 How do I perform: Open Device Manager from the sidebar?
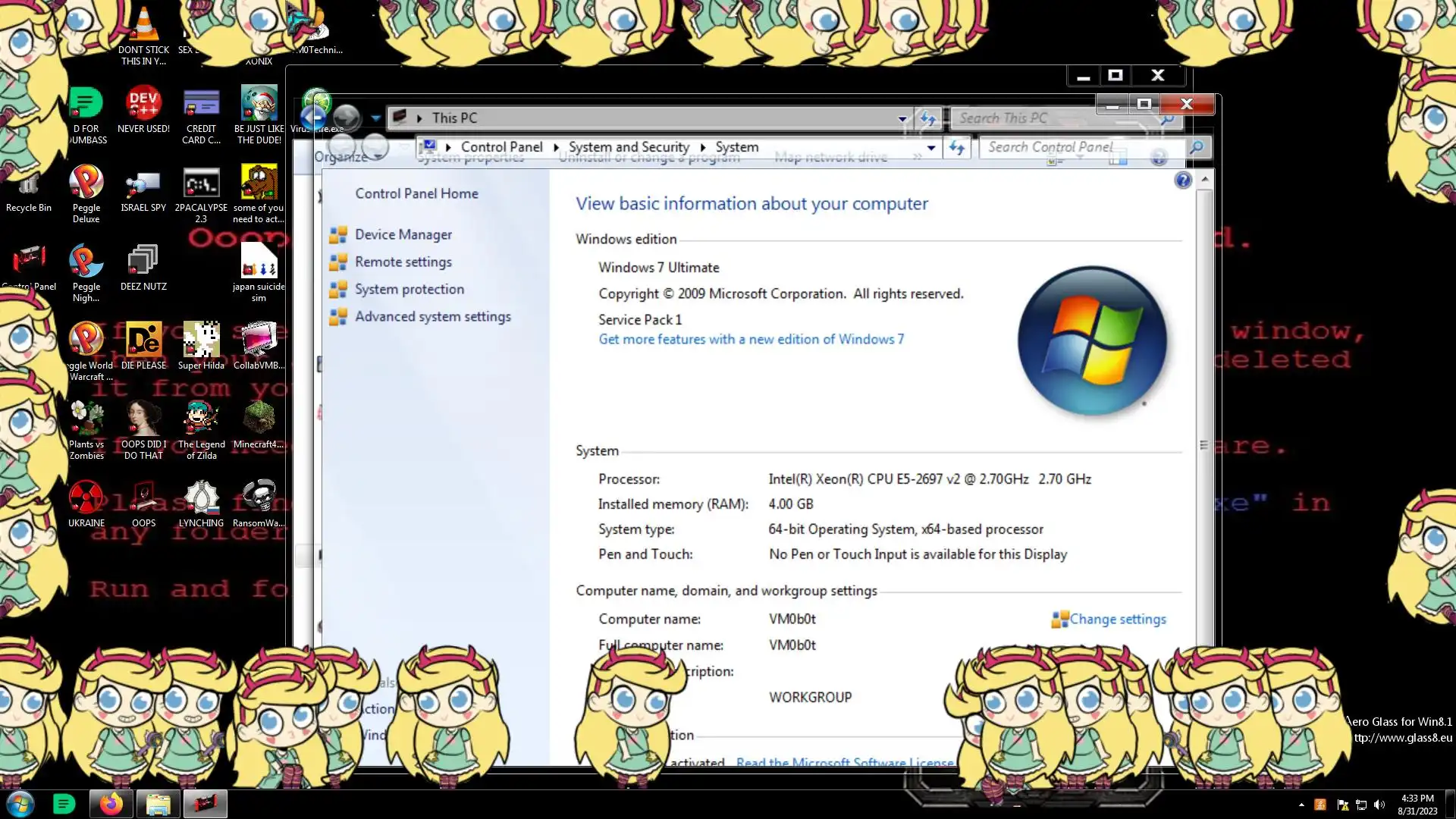pyautogui.click(x=403, y=235)
